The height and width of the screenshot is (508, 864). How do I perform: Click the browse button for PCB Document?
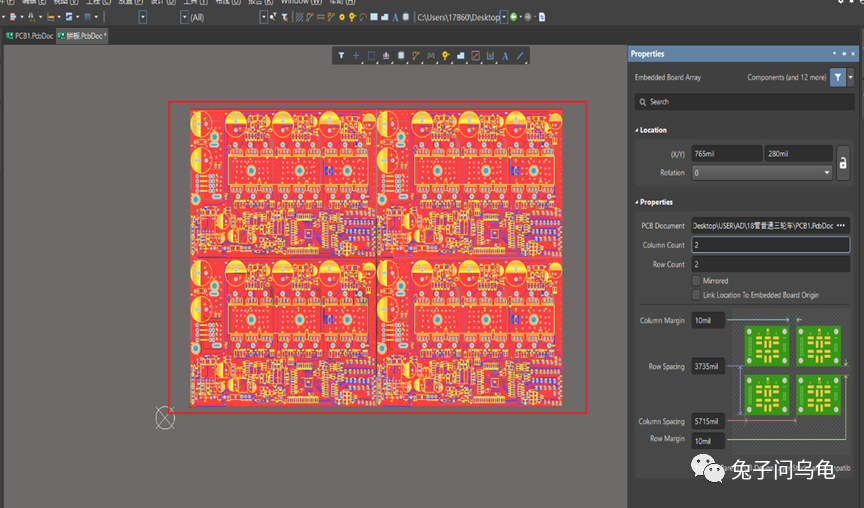pyautogui.click(x=839, y=226)
